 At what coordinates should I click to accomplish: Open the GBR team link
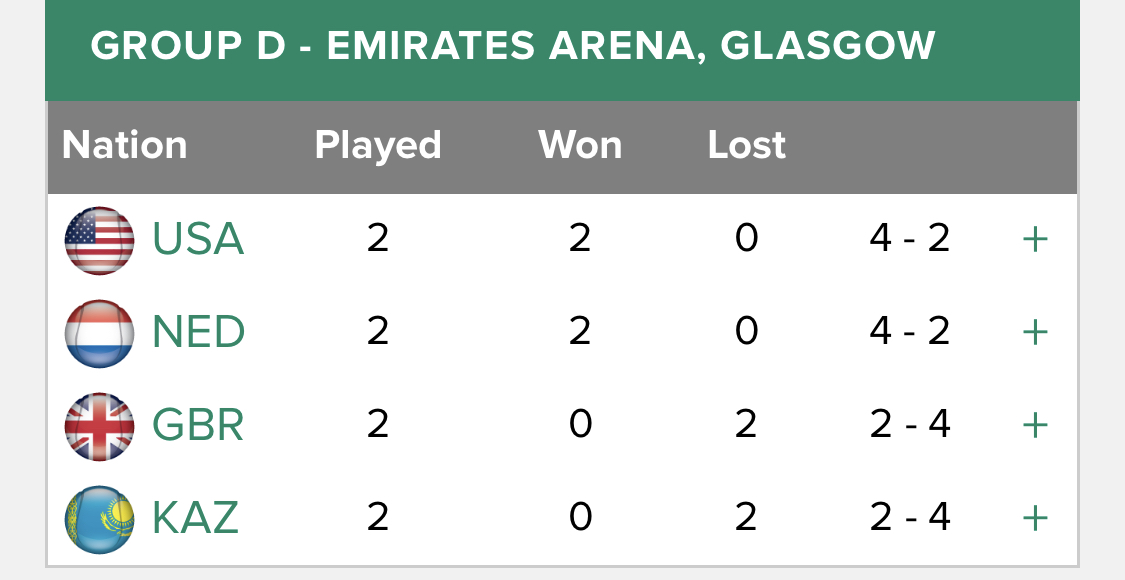click(198, 425)
